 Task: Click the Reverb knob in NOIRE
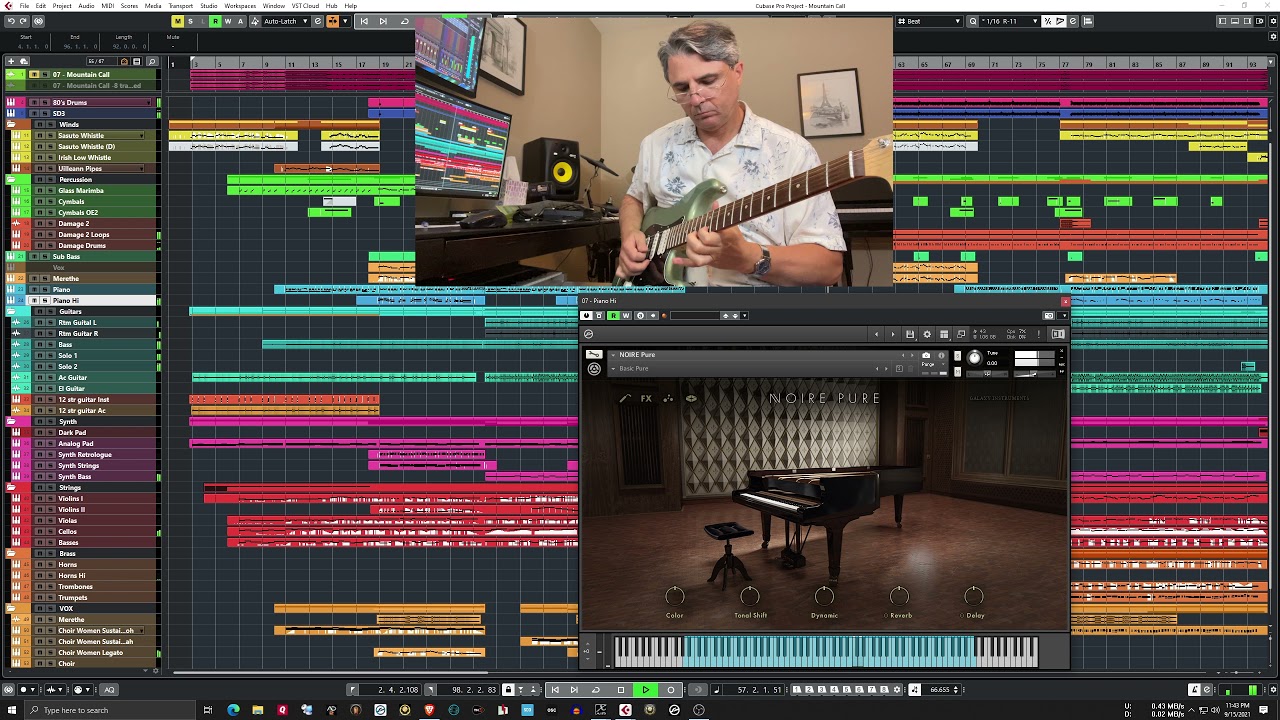(x=899, y=596)
